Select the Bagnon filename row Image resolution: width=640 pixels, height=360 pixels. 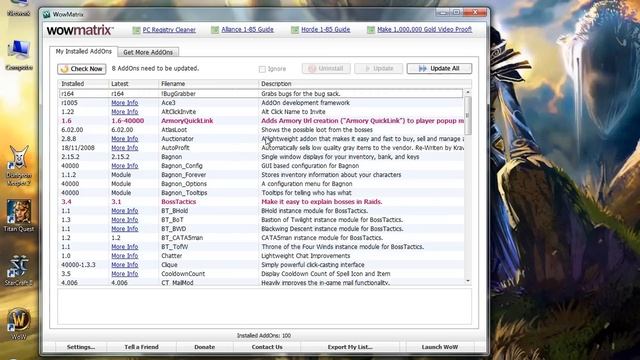261,157
